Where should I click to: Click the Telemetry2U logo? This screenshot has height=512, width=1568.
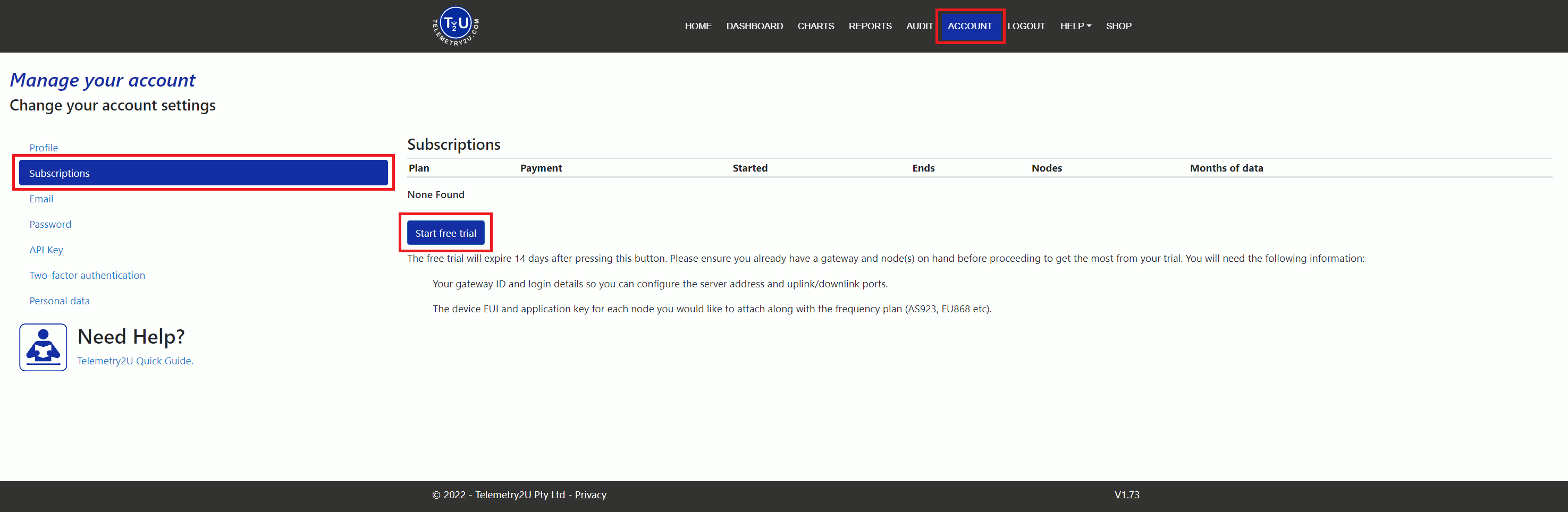456,26
